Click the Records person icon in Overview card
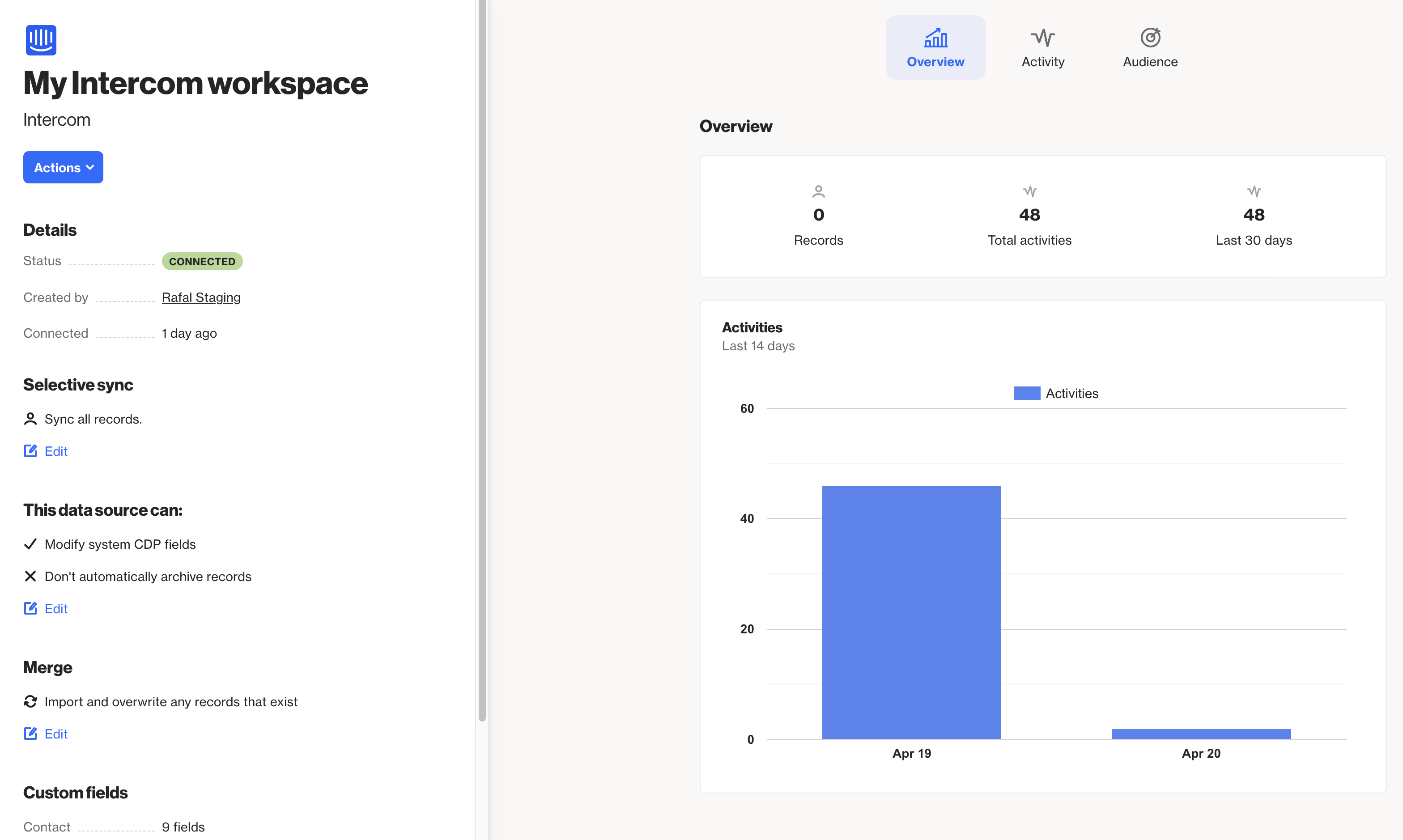The height and width of the screenshot is (840, 1403). 818,191
